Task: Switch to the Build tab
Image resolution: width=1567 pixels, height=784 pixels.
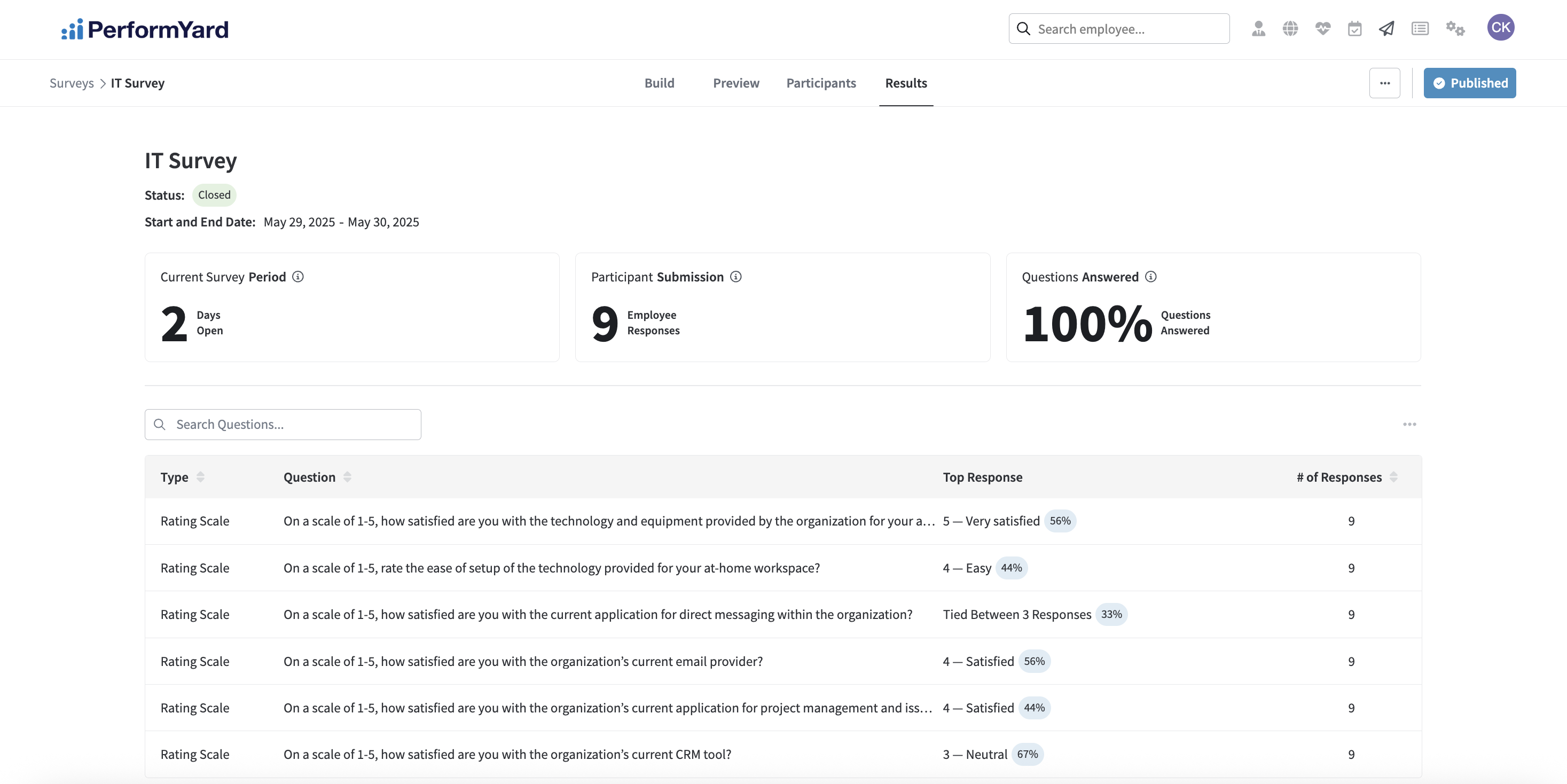Action: 660,83
